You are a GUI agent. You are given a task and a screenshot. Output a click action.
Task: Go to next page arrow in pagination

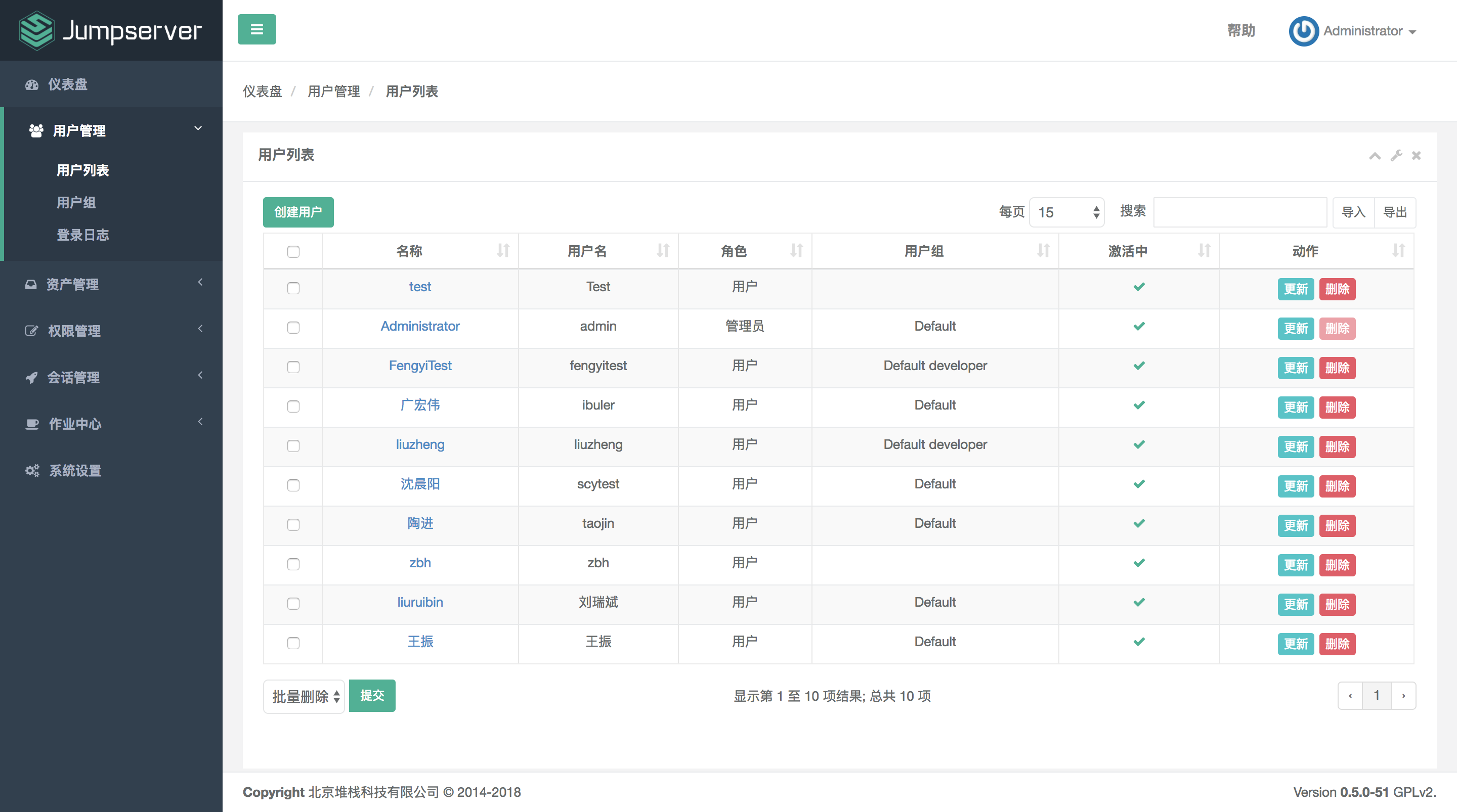point(1403,696)
